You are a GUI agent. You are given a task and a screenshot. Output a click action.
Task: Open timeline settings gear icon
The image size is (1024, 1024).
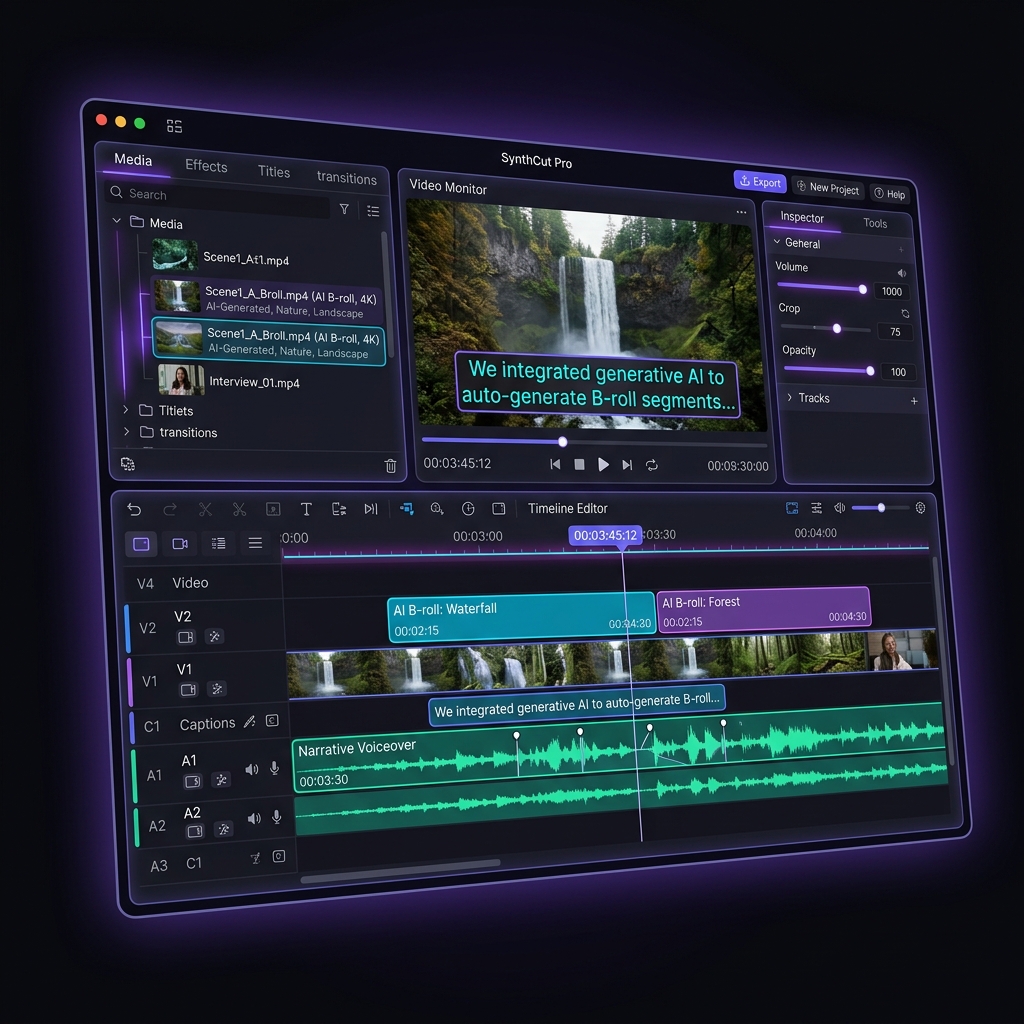(920, 507)
